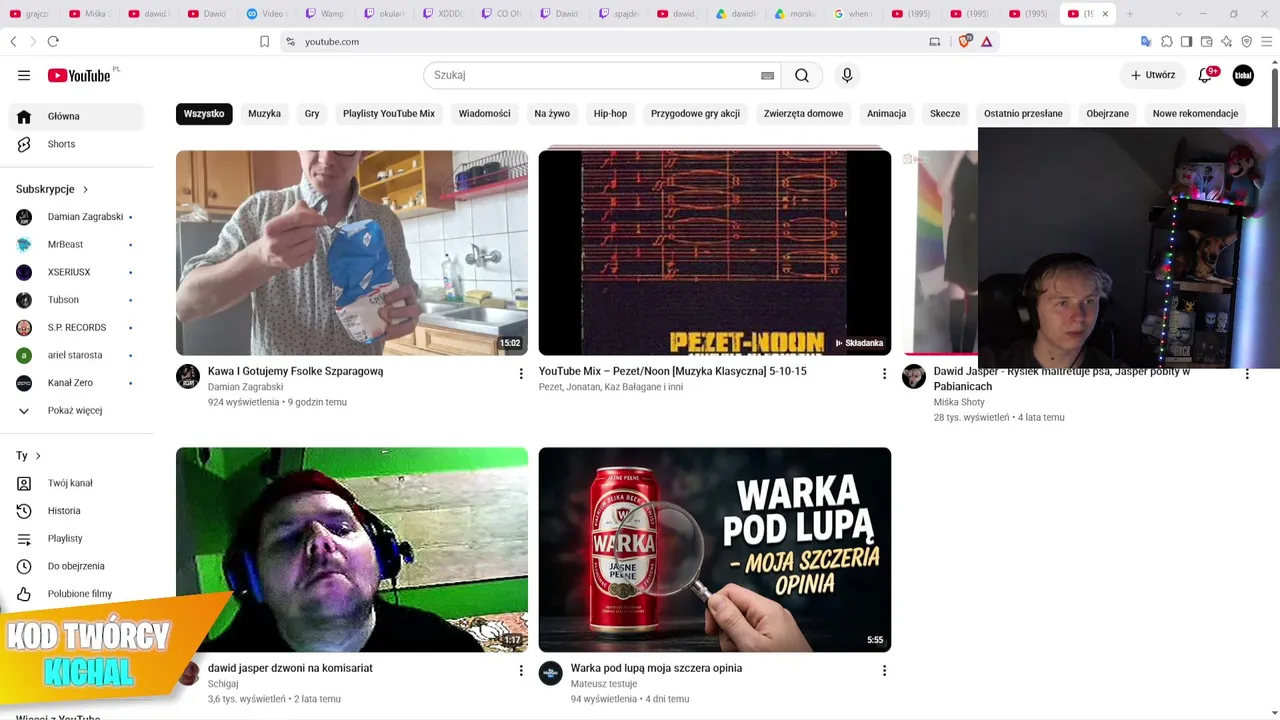Select the Gry filter chip
This screenshot has width=1280, height=720.
[312, 114]
